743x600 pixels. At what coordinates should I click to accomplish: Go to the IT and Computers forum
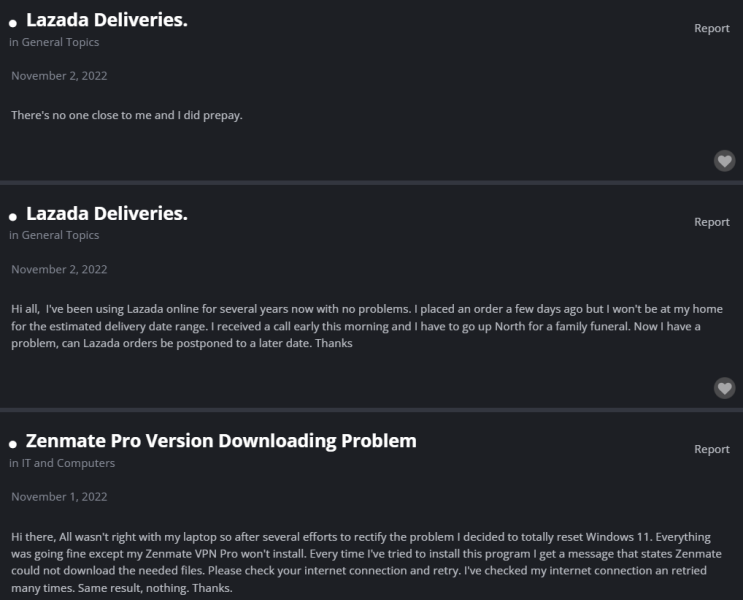coord(68,463)
